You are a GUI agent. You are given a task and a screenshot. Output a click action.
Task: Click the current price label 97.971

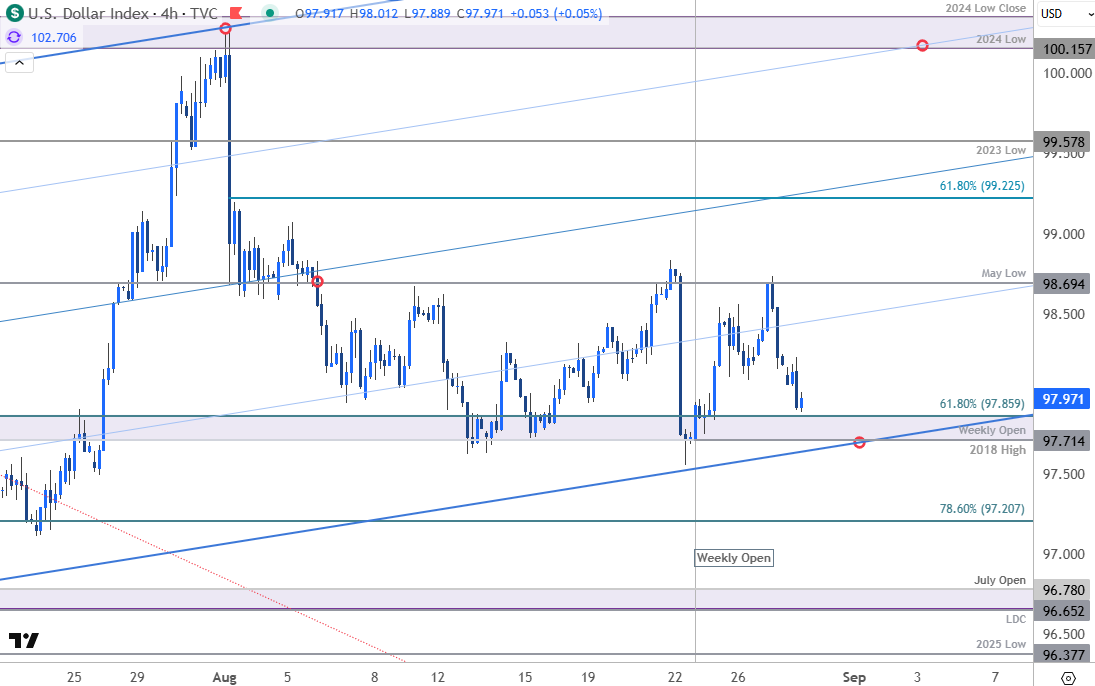(x=1064, y=399)
